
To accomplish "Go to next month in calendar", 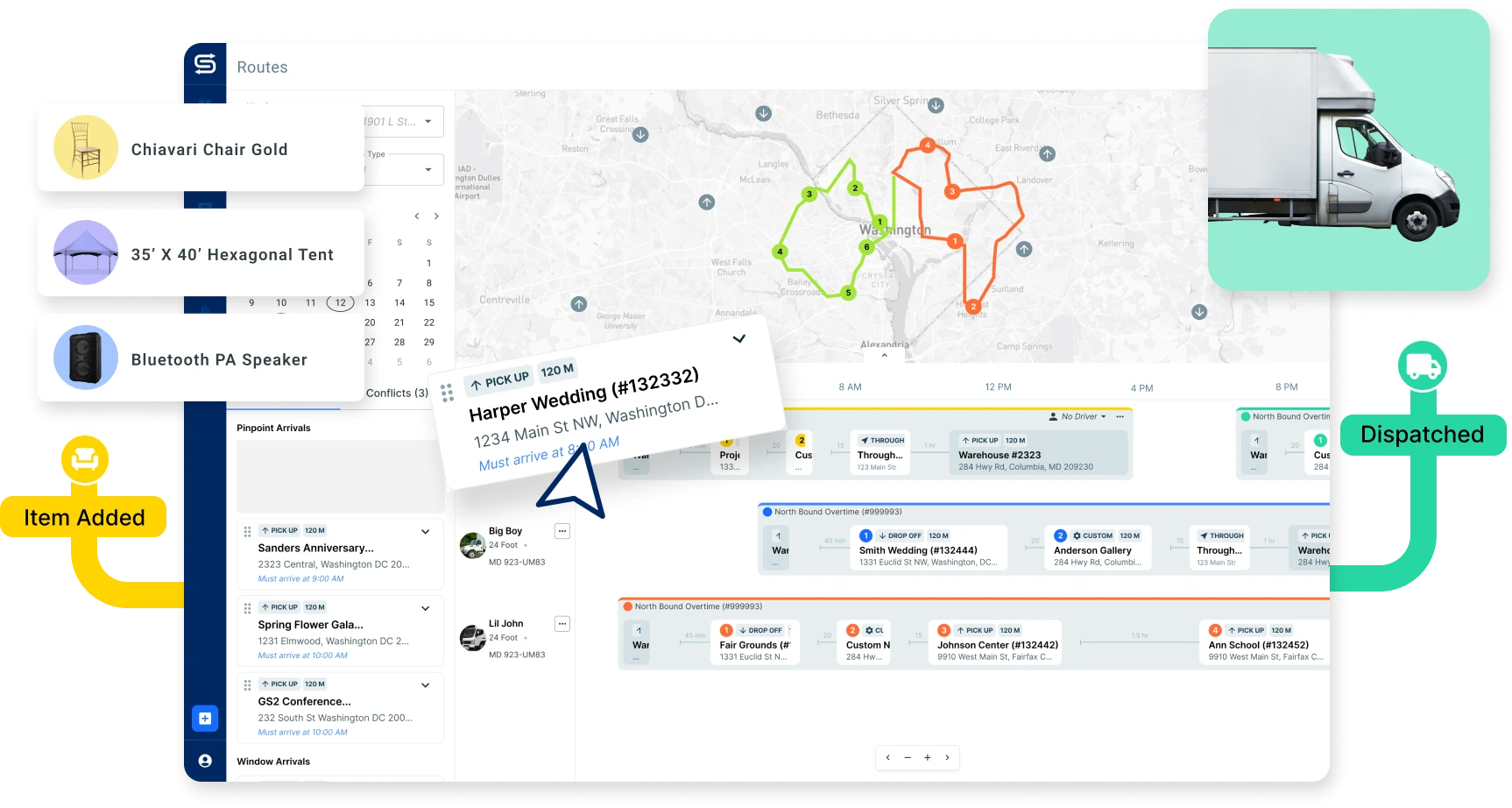I will 436,216.
